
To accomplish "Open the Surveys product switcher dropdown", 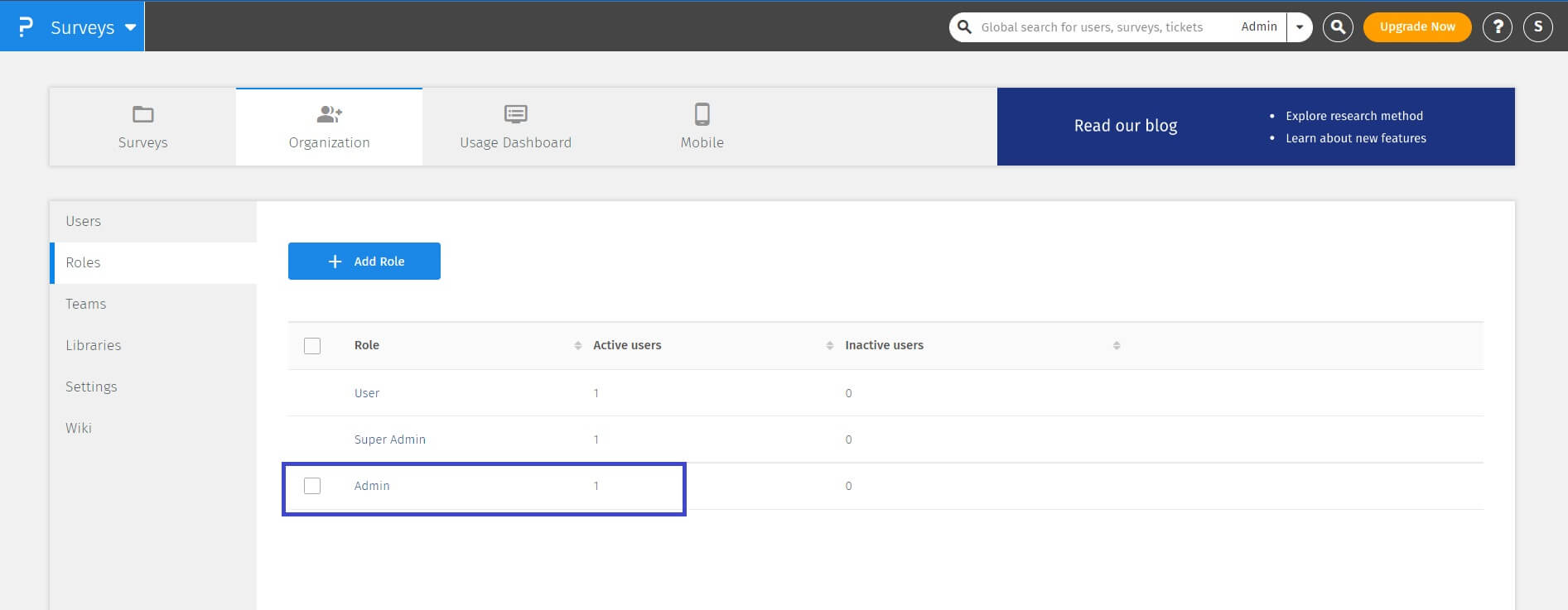I will (x=93, y=27).
